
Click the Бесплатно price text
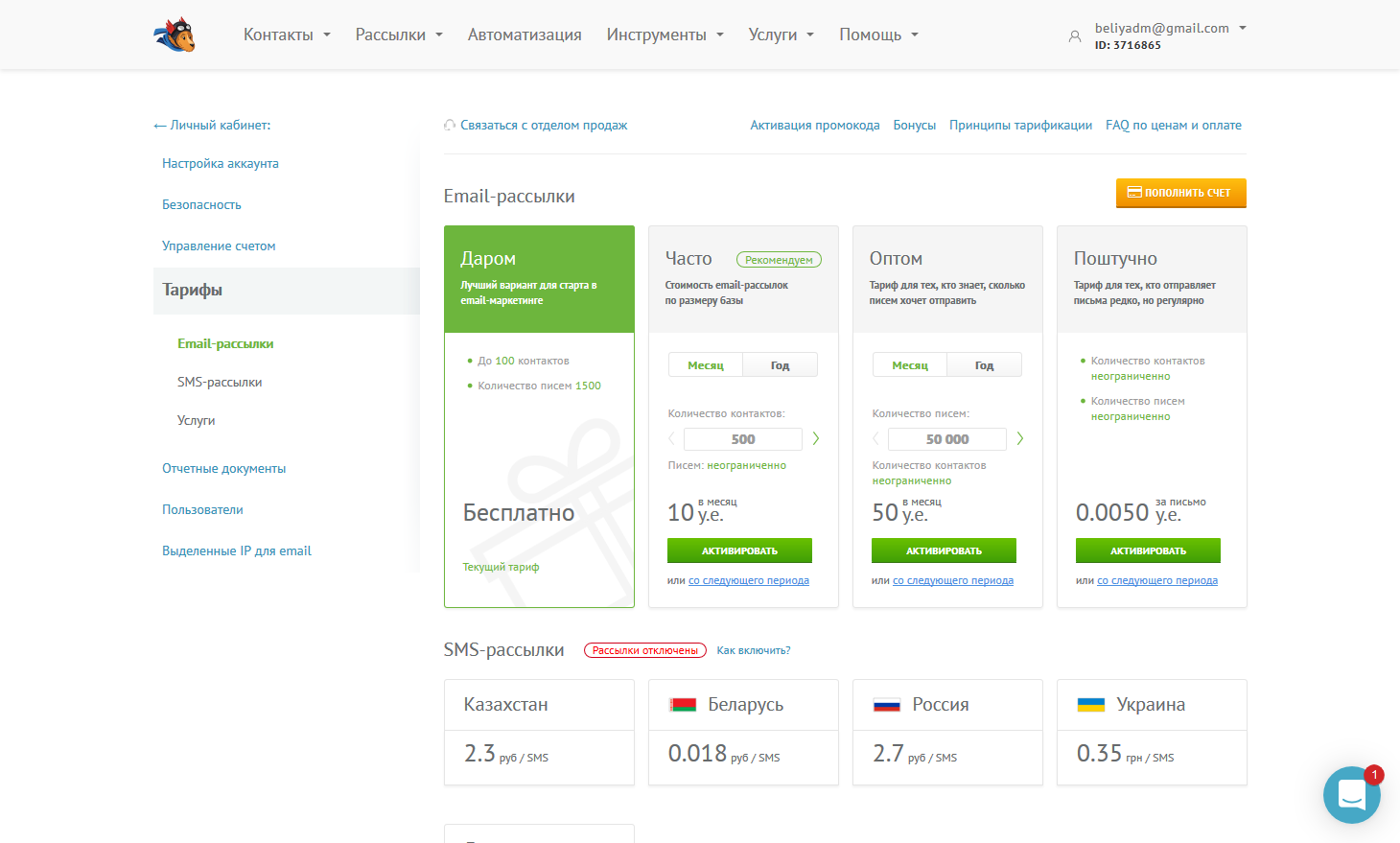[519, 513]
